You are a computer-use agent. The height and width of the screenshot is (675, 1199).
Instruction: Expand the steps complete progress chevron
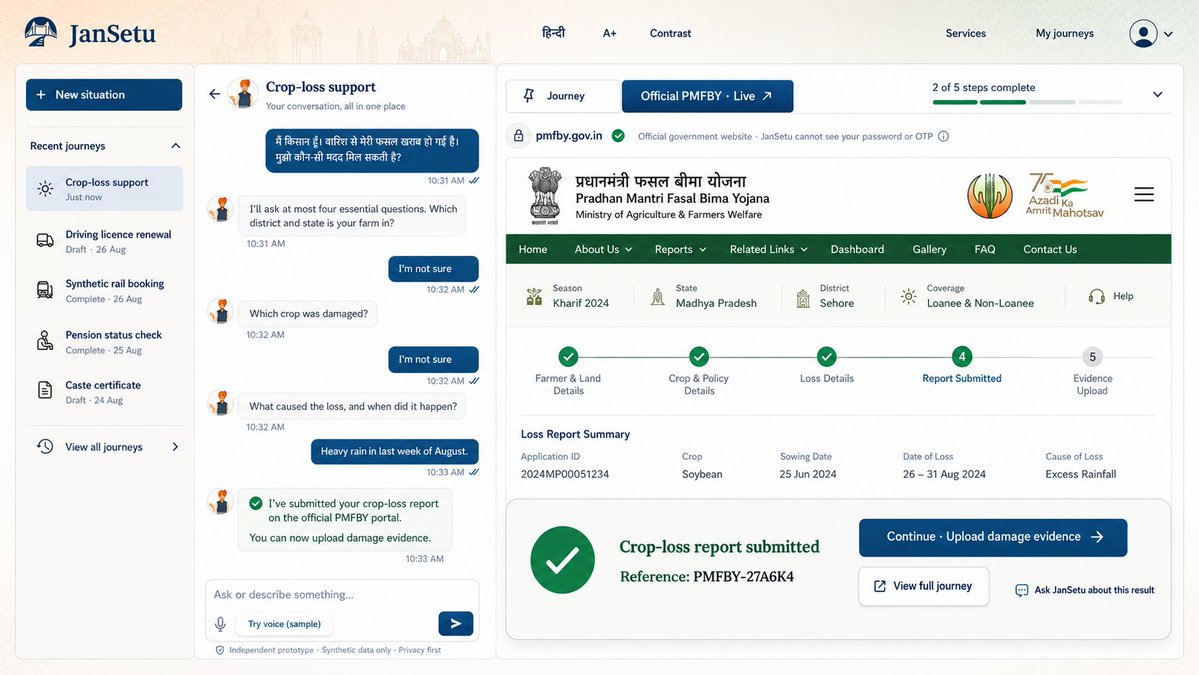tap(1158, 95)
